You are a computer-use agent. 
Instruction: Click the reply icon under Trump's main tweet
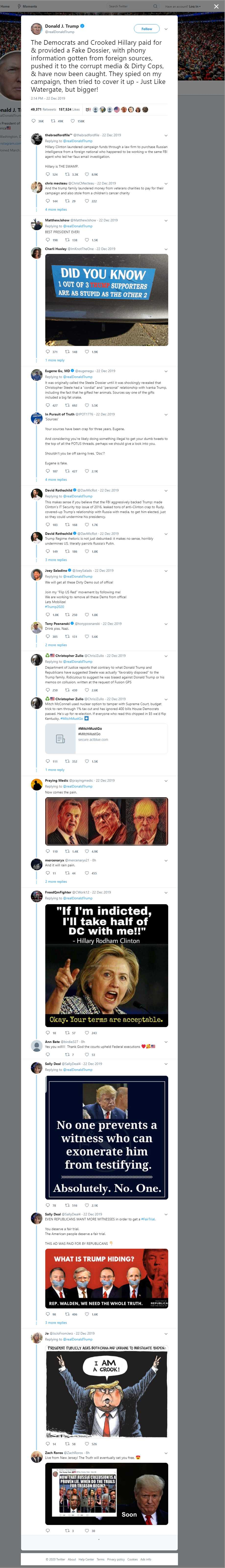(34, 121)
